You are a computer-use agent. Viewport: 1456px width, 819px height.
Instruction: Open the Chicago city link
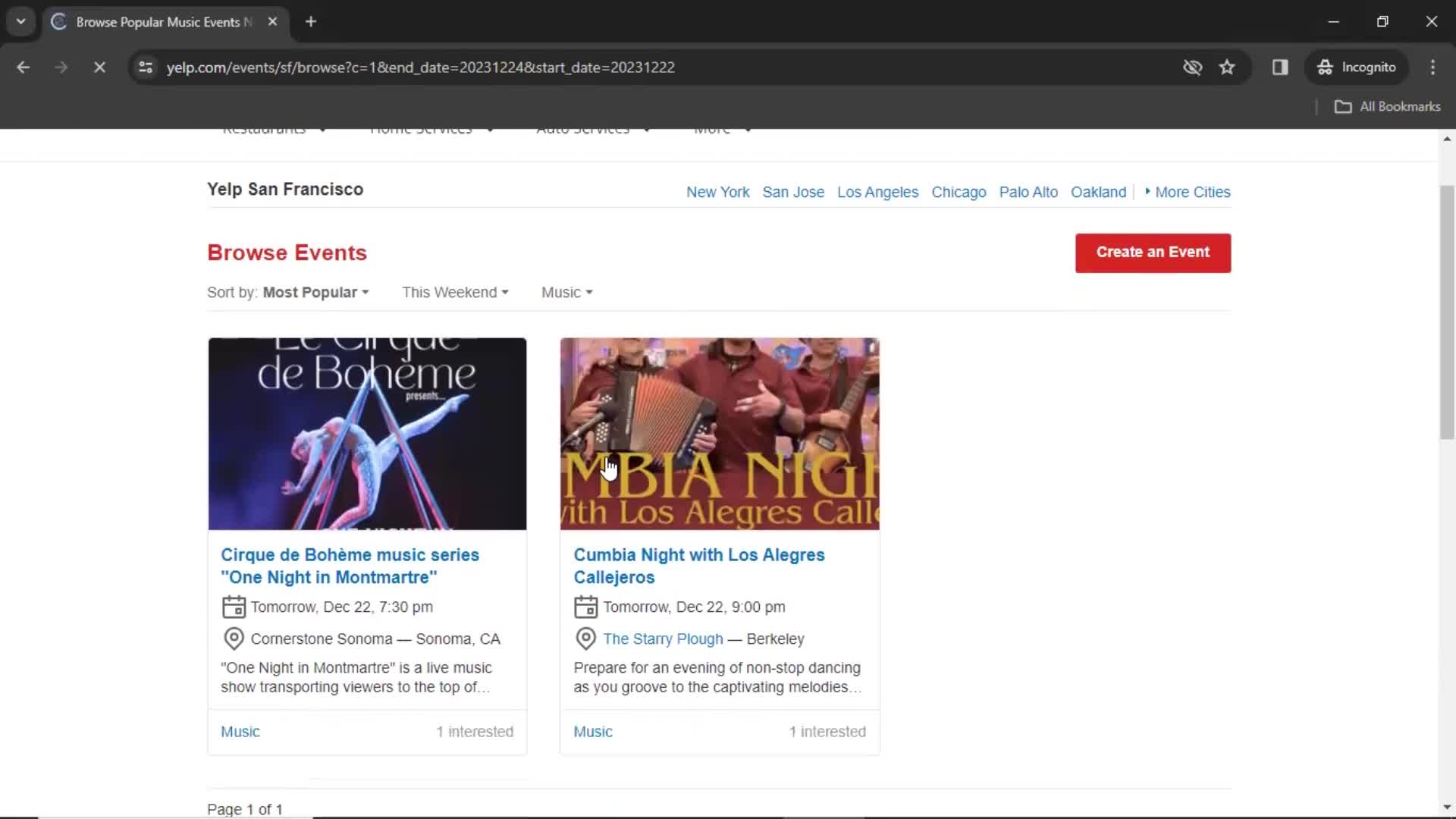point(959,193)
